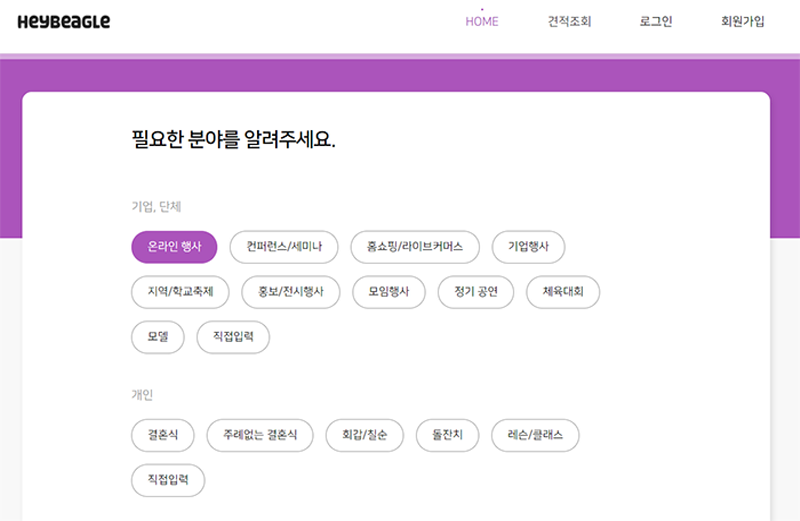800x521 pixels.
Task: Pick the 지역/학교축제 chip
Action: [180, 291]
